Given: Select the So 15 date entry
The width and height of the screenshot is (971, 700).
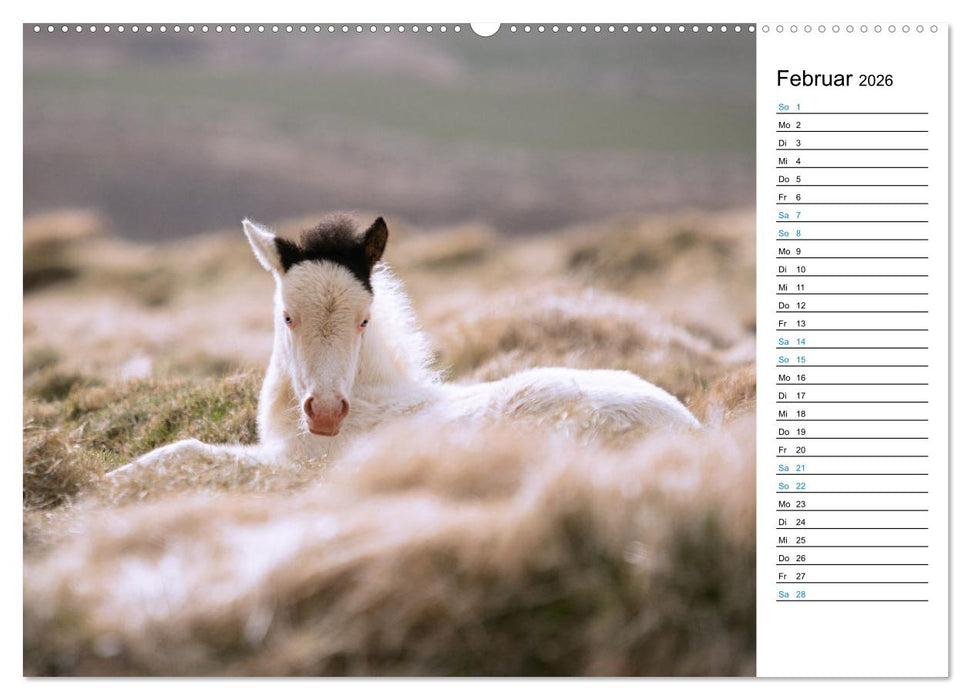Looking at the screenshot, I should click(790, 360).
